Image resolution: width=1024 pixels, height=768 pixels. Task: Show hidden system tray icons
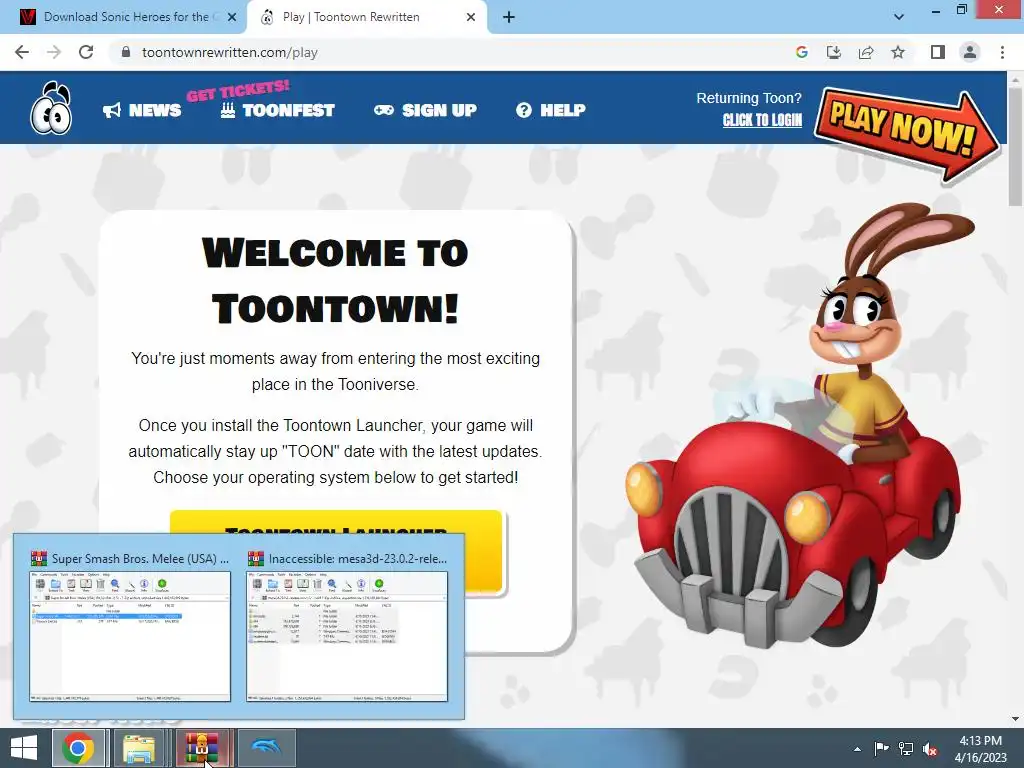pyautogui.click(x=857, y=749)
